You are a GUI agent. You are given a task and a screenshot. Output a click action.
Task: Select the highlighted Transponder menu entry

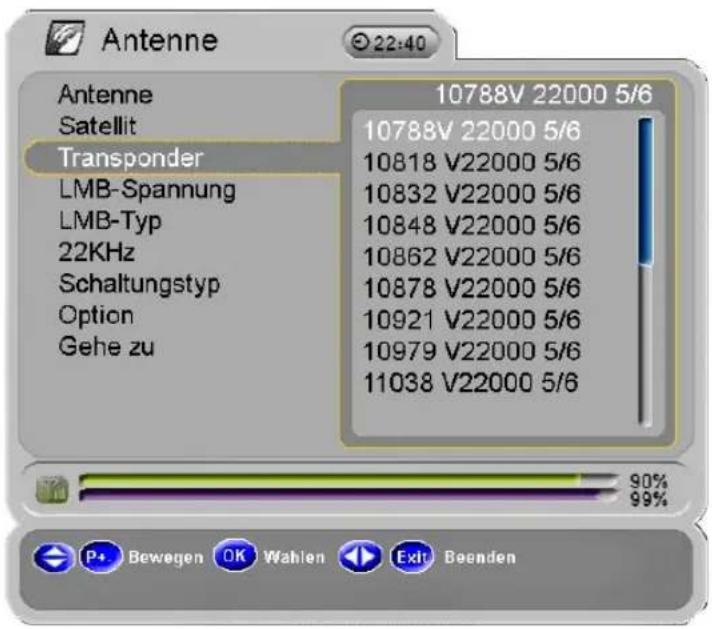point(183,158)
